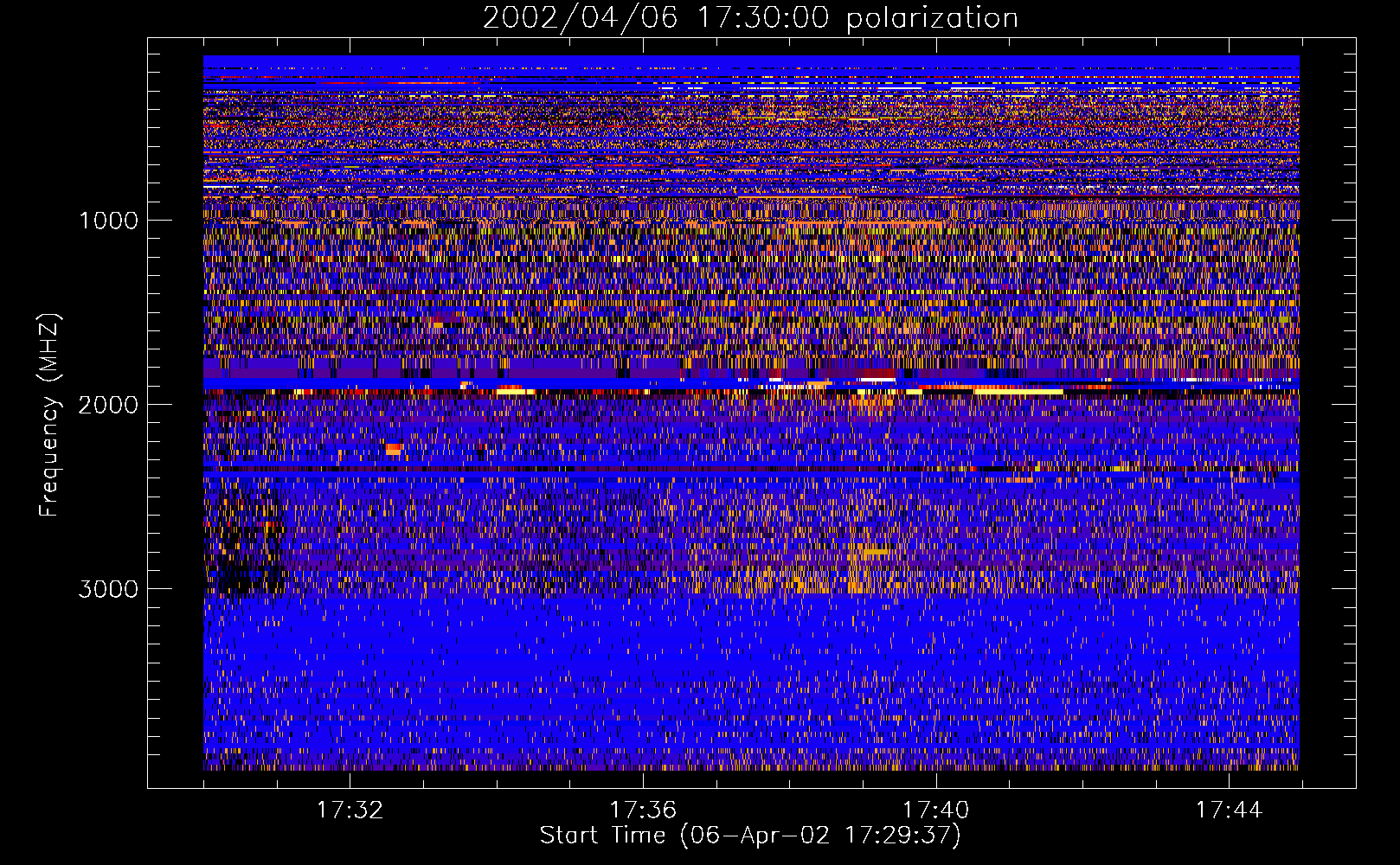1400x865 pixels.
Task: Click the 17:44 time tick label
Action: point(1230,811)
